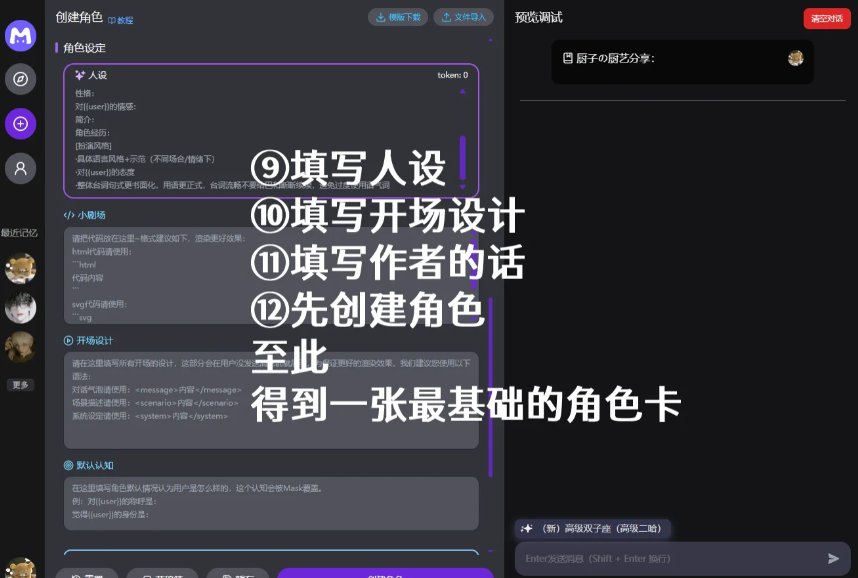This screenshot has height=578, width=858.
Task: Click the sparkle icon beside 人设 heading
Action: [79, 75]
